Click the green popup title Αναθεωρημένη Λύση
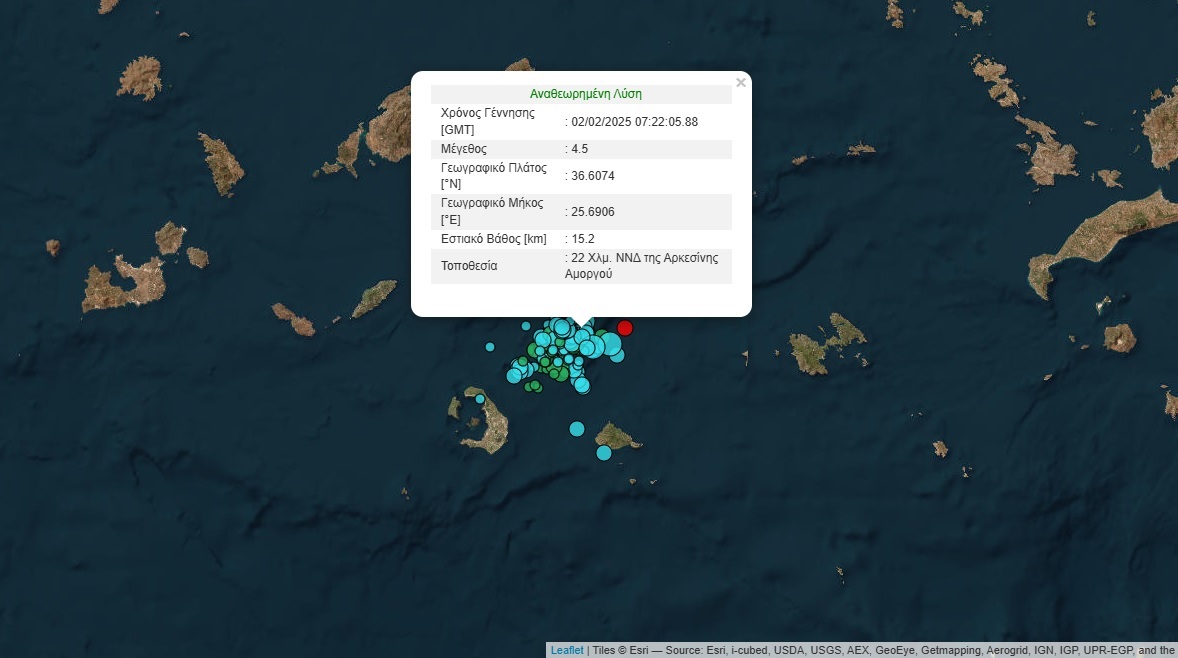Screen dimensions: 1178x658 click(585, 94)
